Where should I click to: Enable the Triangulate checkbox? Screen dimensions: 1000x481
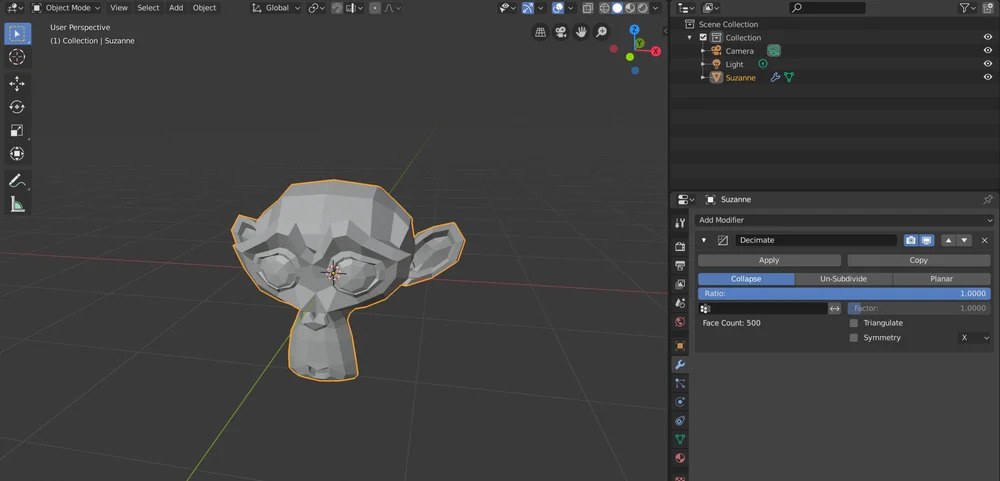pos(853,323)
